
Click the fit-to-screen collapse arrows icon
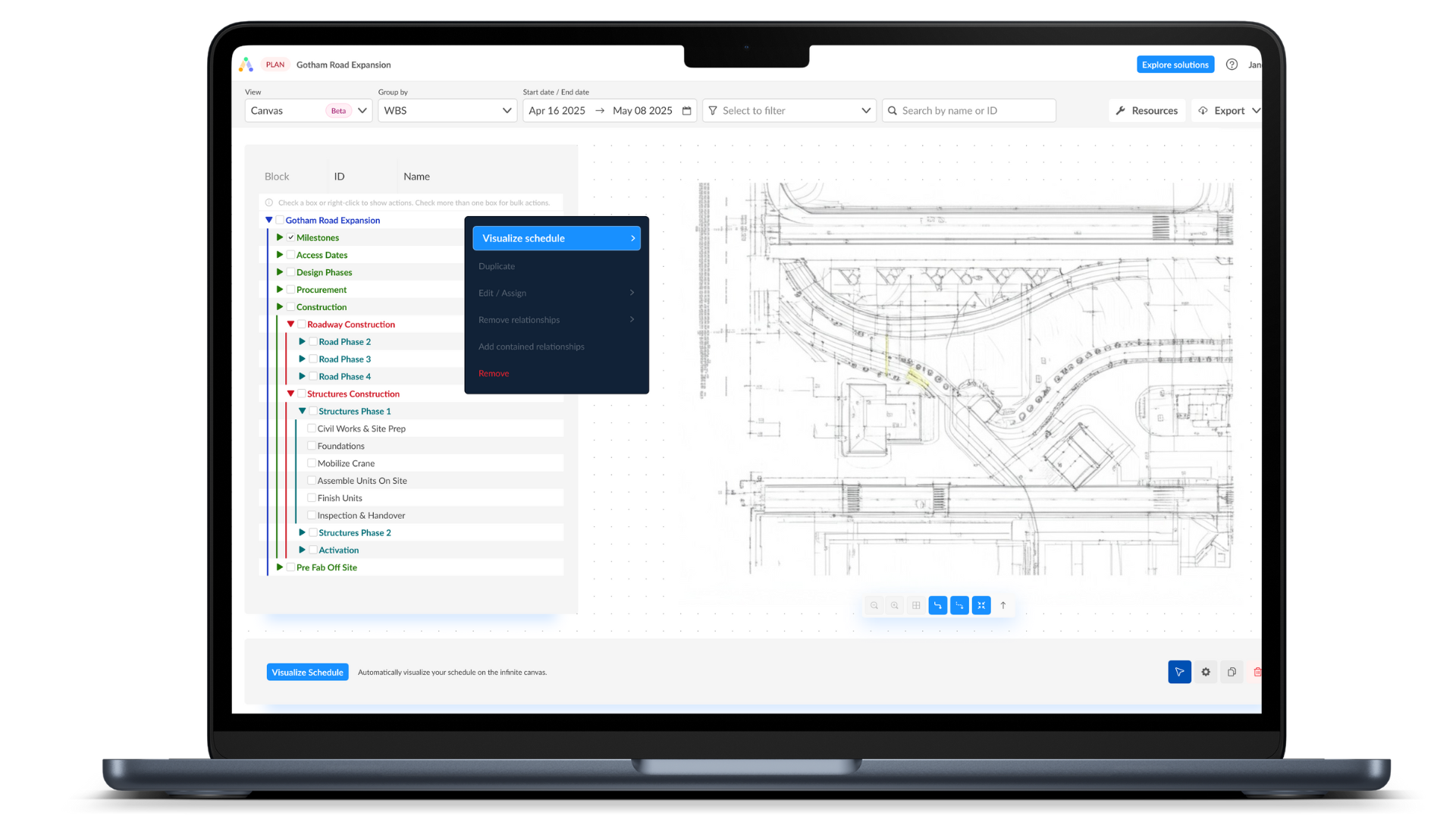click(981, 605)
